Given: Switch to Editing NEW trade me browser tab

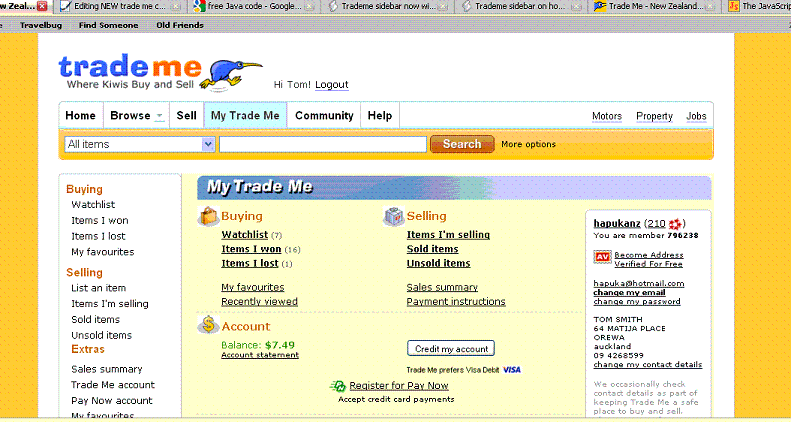Looking at the screenshot, I should point(120,6).
